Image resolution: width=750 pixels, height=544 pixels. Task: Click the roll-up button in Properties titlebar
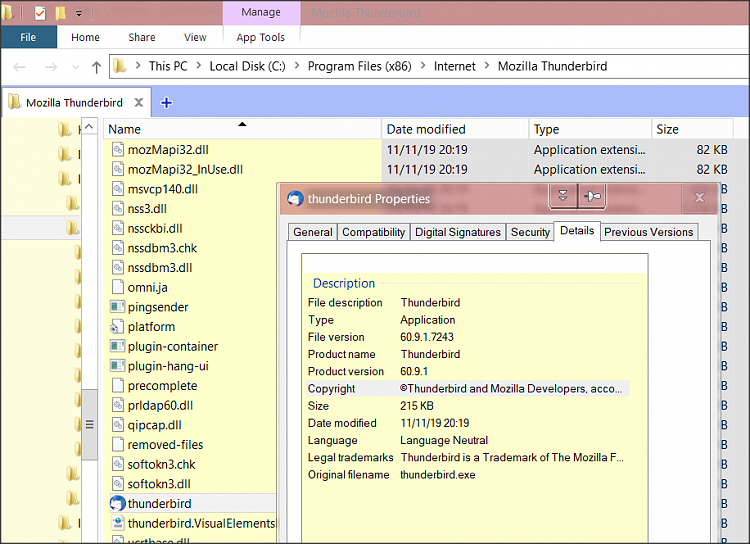pyautogui.click(x=563, y=196)
